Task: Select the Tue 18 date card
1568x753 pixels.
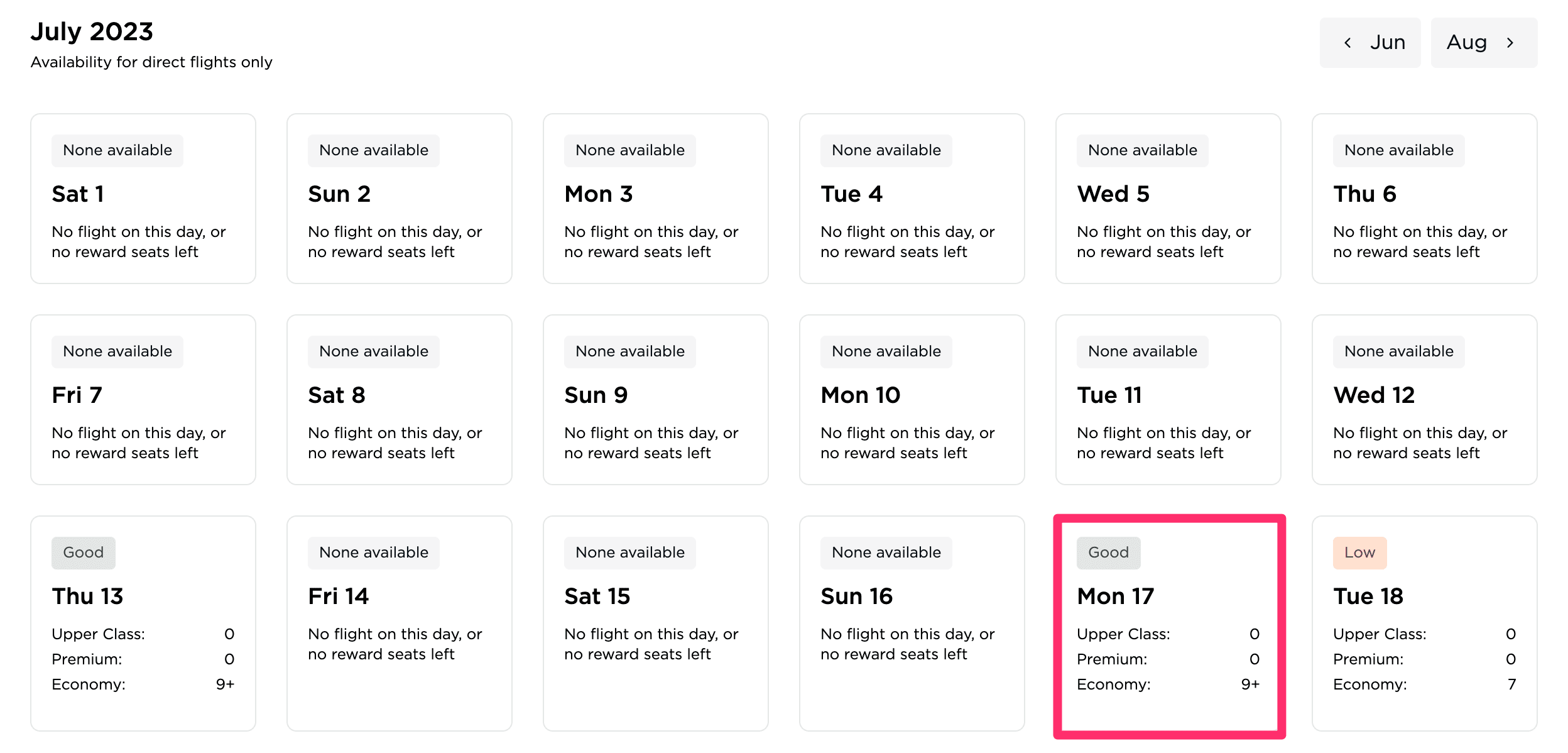Action: coord(1424,623)
